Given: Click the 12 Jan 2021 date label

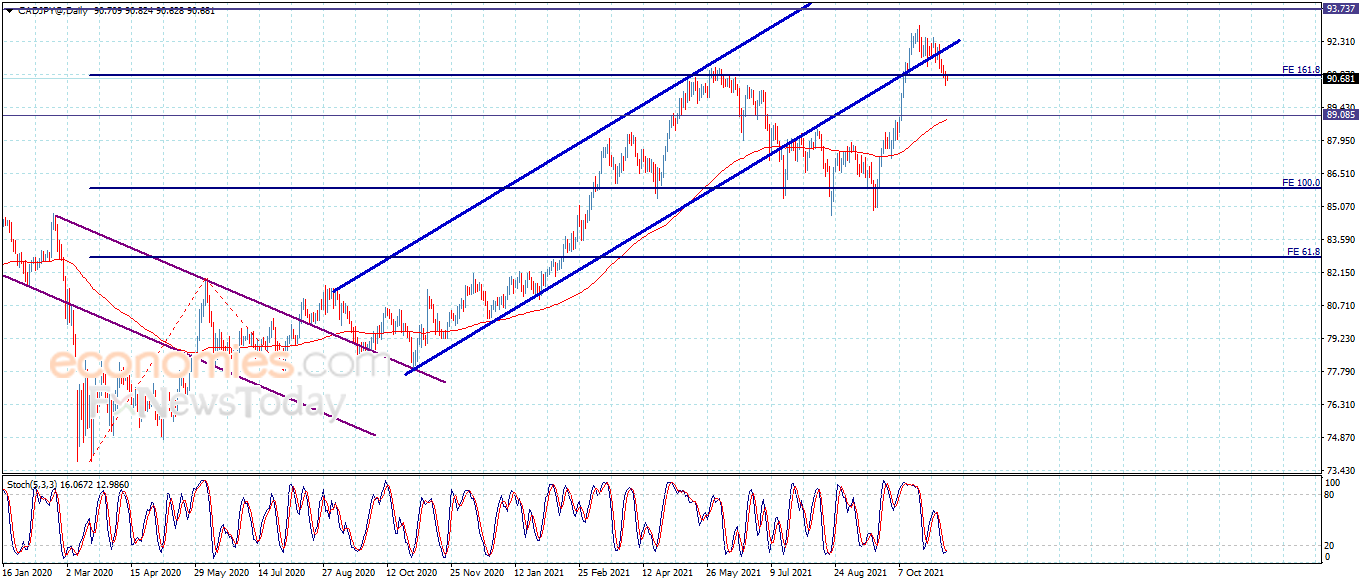Looking at the screenshot, I should pos(541,573).
